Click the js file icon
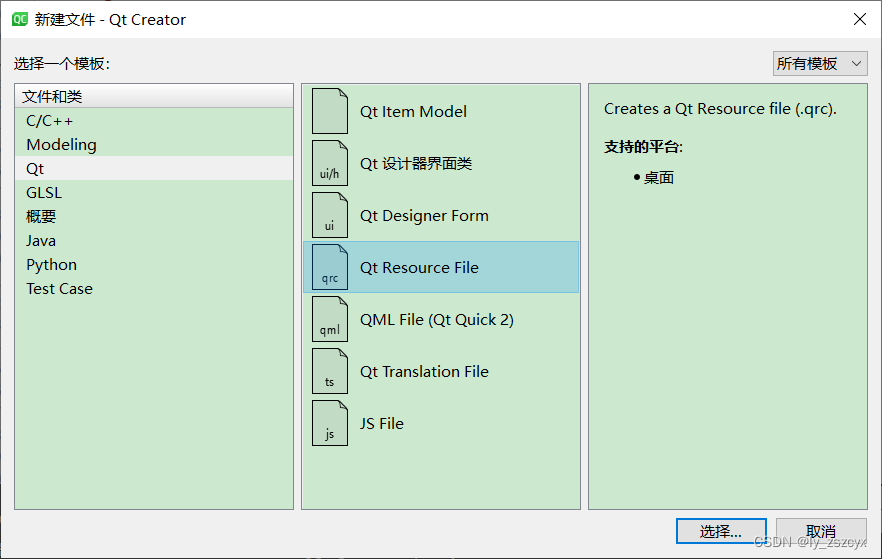 click(x=330, y=423)
